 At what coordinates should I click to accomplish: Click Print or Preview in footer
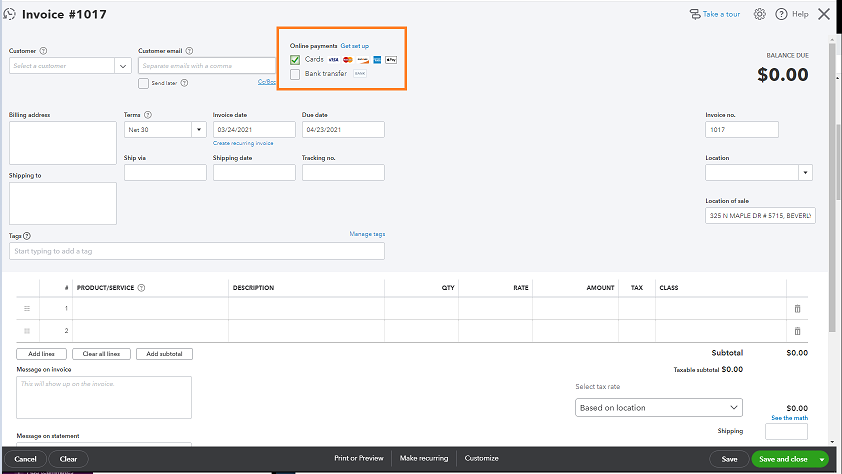pyautogui.click(x=359, y=458)
